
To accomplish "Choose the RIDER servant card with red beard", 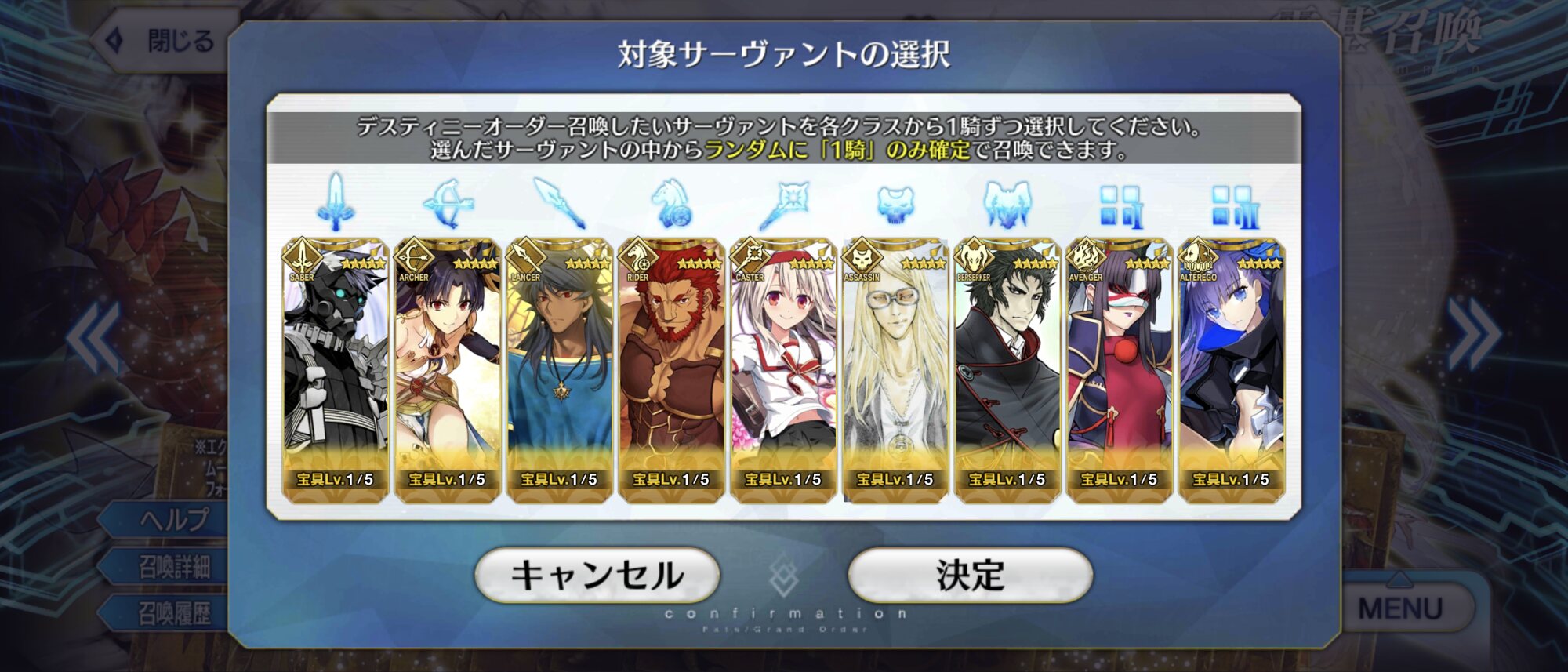I will (x=671, y=369).
